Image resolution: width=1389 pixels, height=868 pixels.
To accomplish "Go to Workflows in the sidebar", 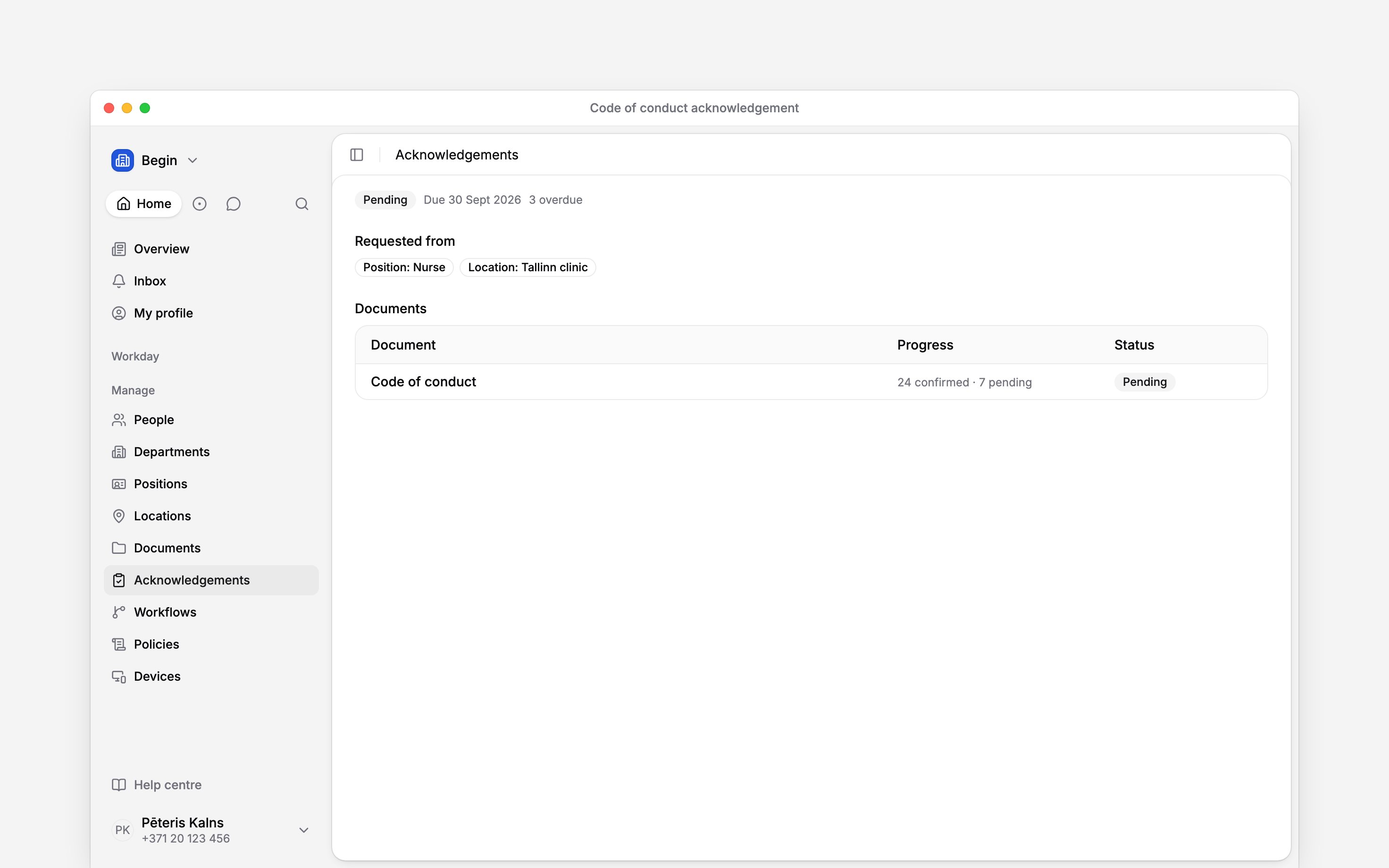I will point(211,612).
